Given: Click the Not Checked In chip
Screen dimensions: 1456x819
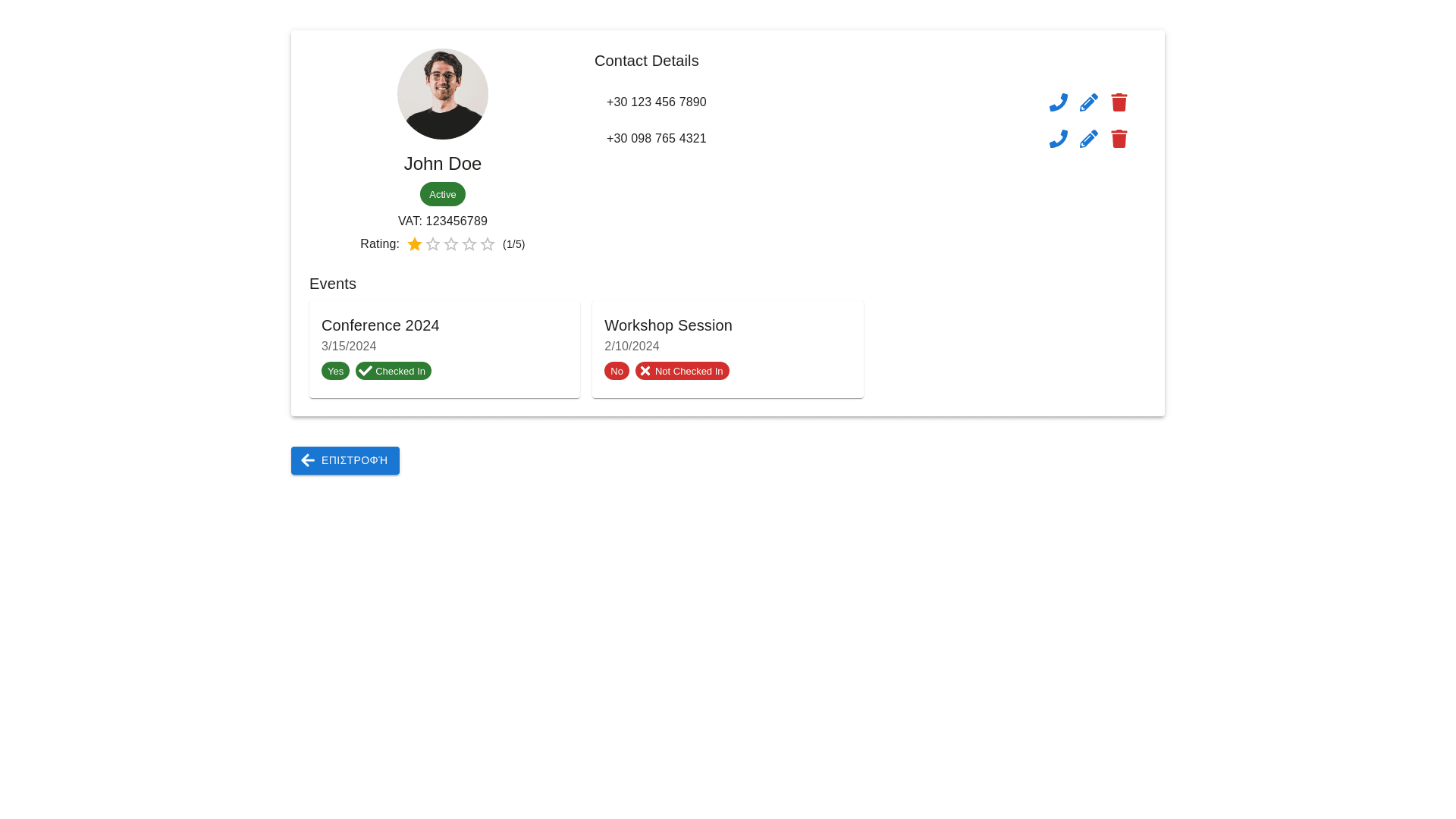Looking at the screenshot, I should tap(682, 371).
